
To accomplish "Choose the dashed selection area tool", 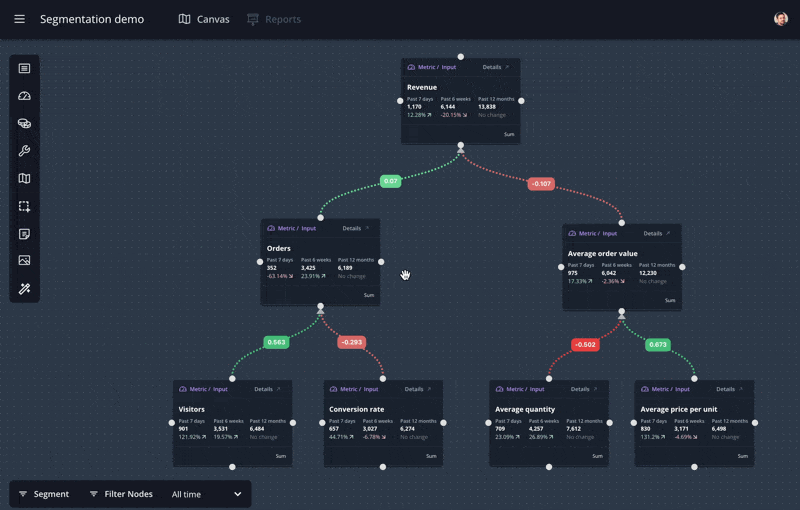I will click(x=24, y=206).
